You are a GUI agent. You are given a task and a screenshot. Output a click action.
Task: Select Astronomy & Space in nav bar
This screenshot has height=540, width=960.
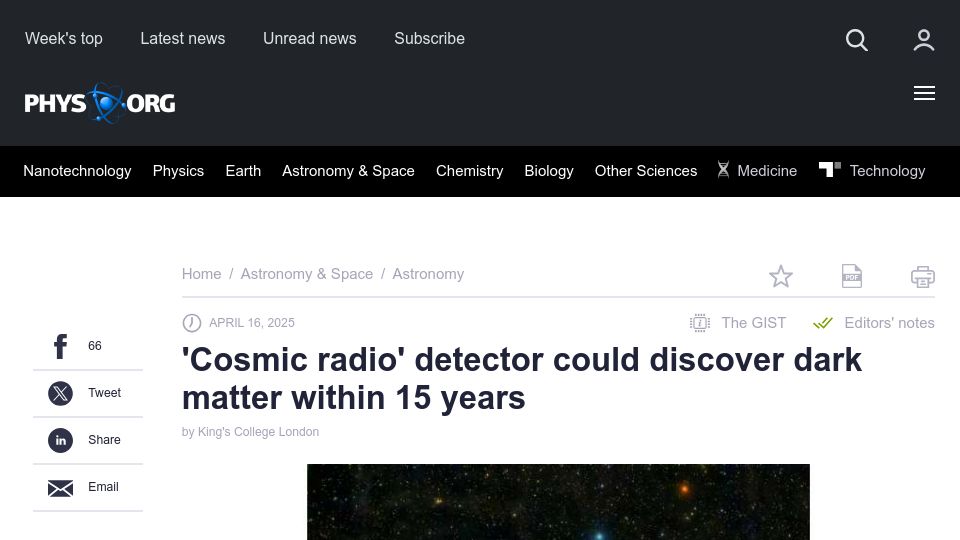348,171
